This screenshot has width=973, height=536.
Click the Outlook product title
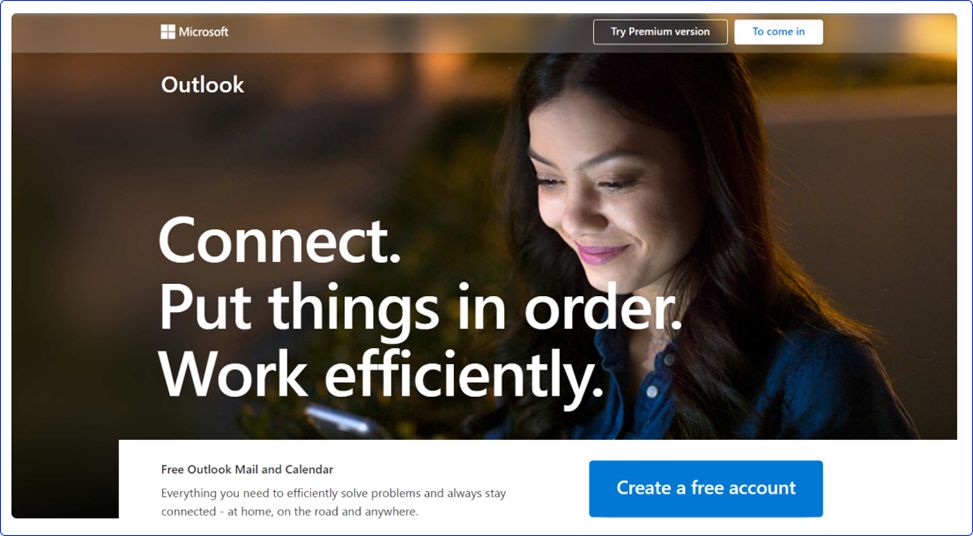point(202,85)
